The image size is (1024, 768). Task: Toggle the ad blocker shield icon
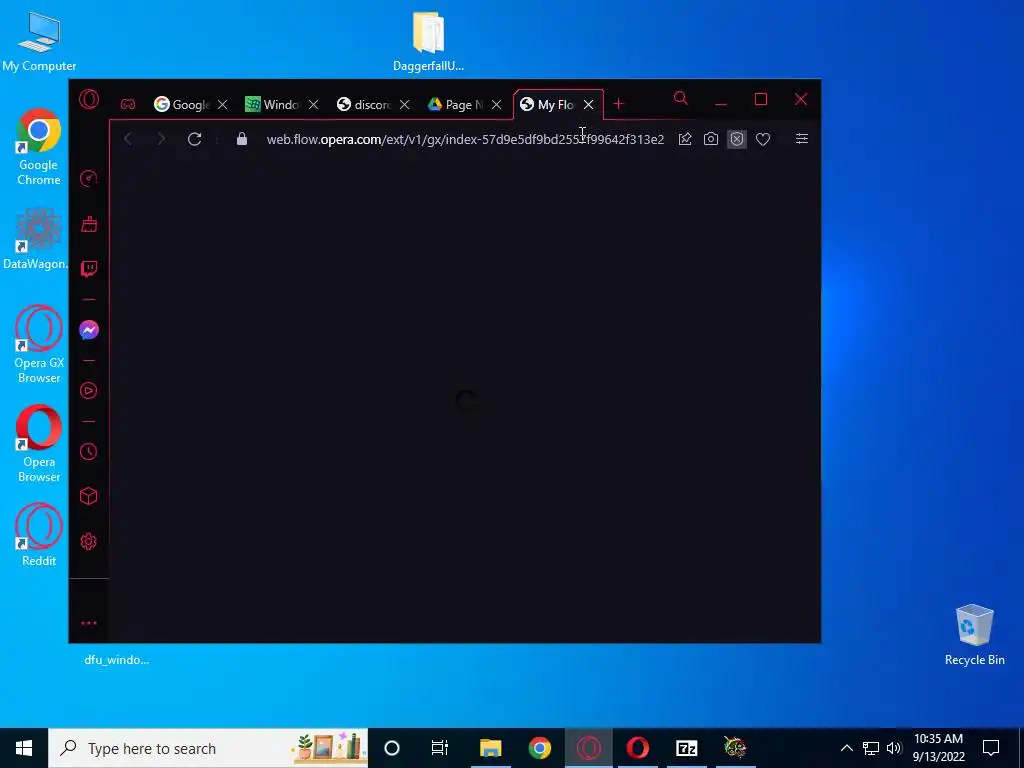(737, 139)
